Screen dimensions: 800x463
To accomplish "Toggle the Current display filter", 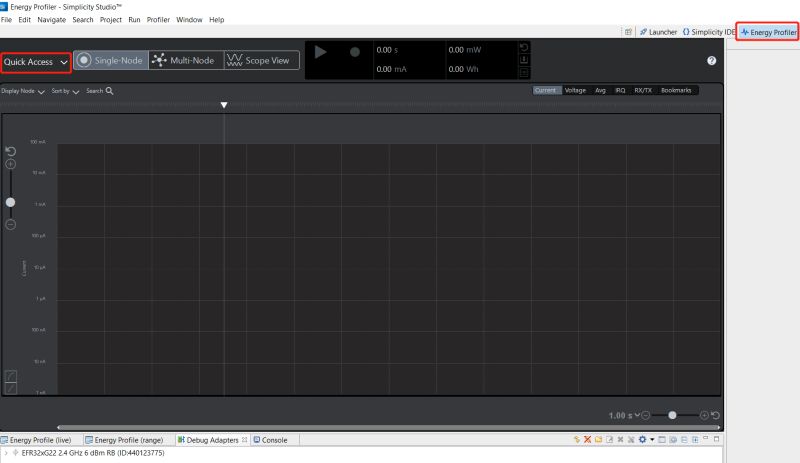I will [x=546, y=90].
